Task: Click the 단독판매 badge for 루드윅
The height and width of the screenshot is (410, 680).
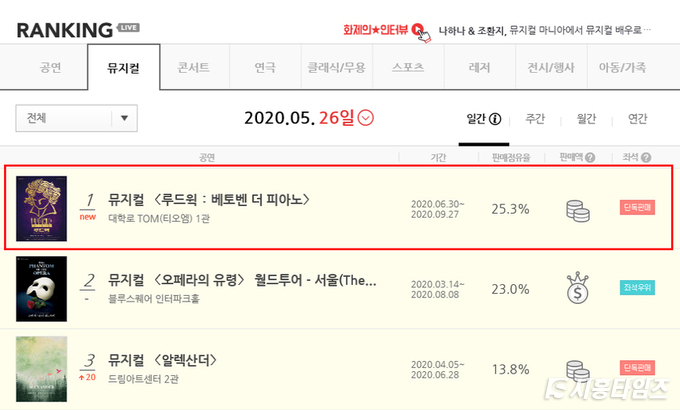Action: [x=637, y=207]
